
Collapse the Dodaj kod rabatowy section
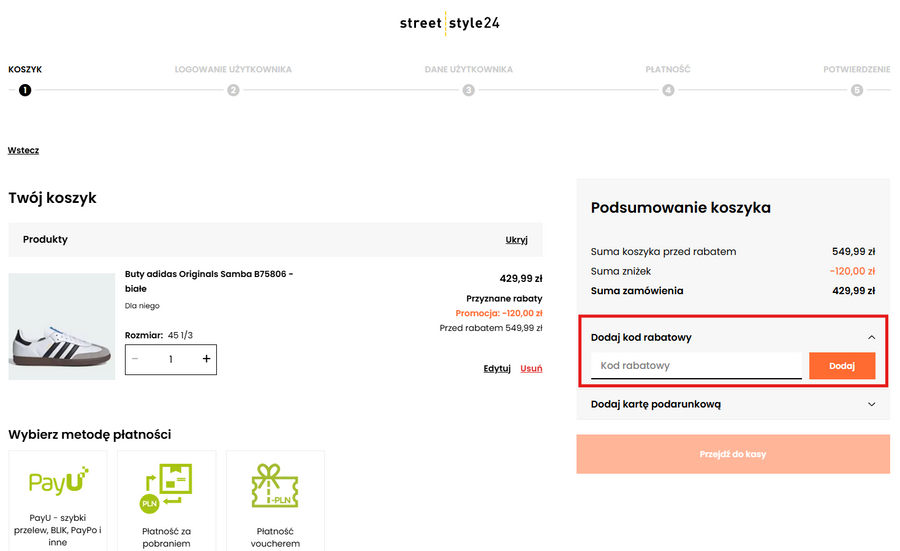pos(871,338)
